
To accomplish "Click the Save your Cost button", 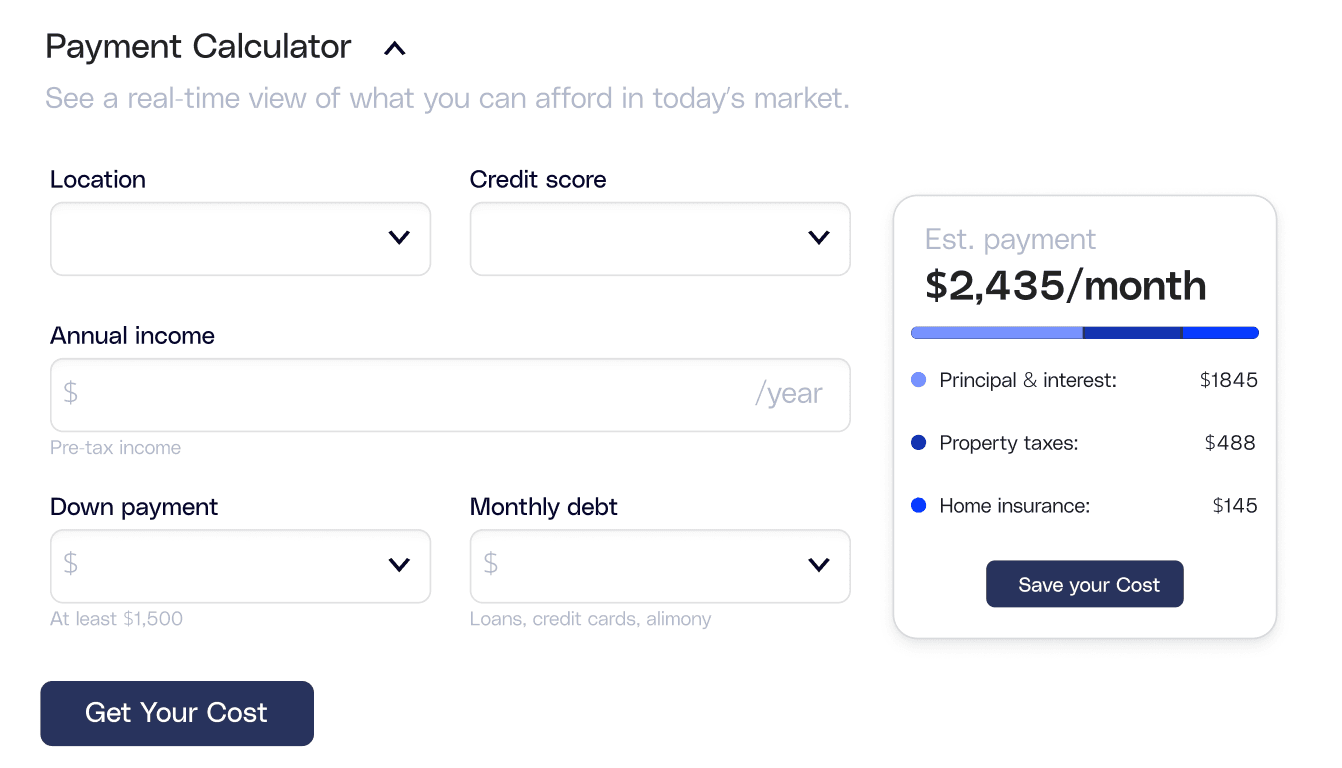I will pos(1084,584).
